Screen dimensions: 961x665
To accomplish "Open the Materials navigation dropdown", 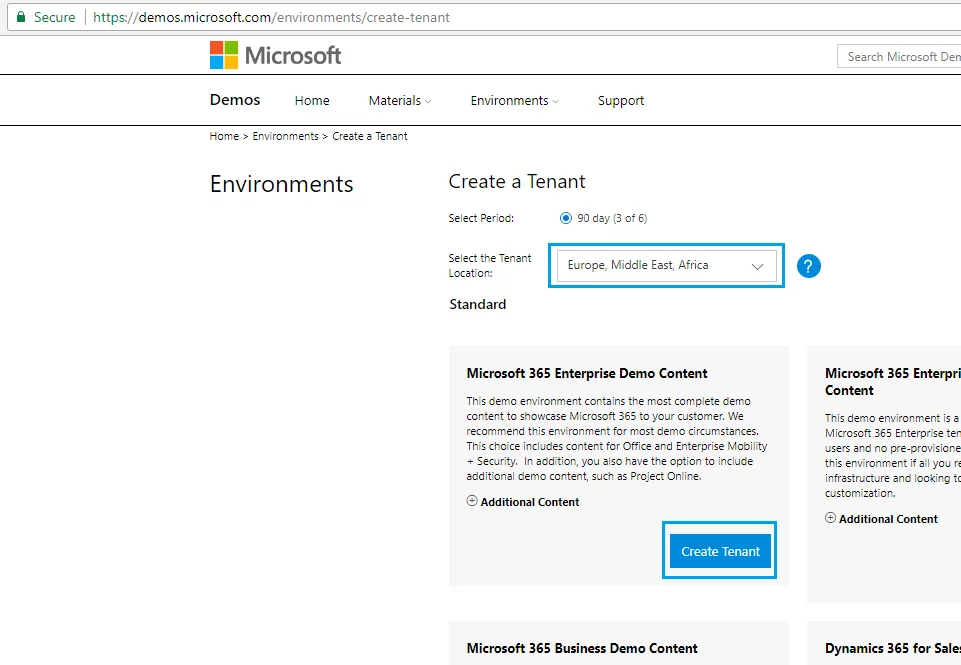I will click(399, 101).
